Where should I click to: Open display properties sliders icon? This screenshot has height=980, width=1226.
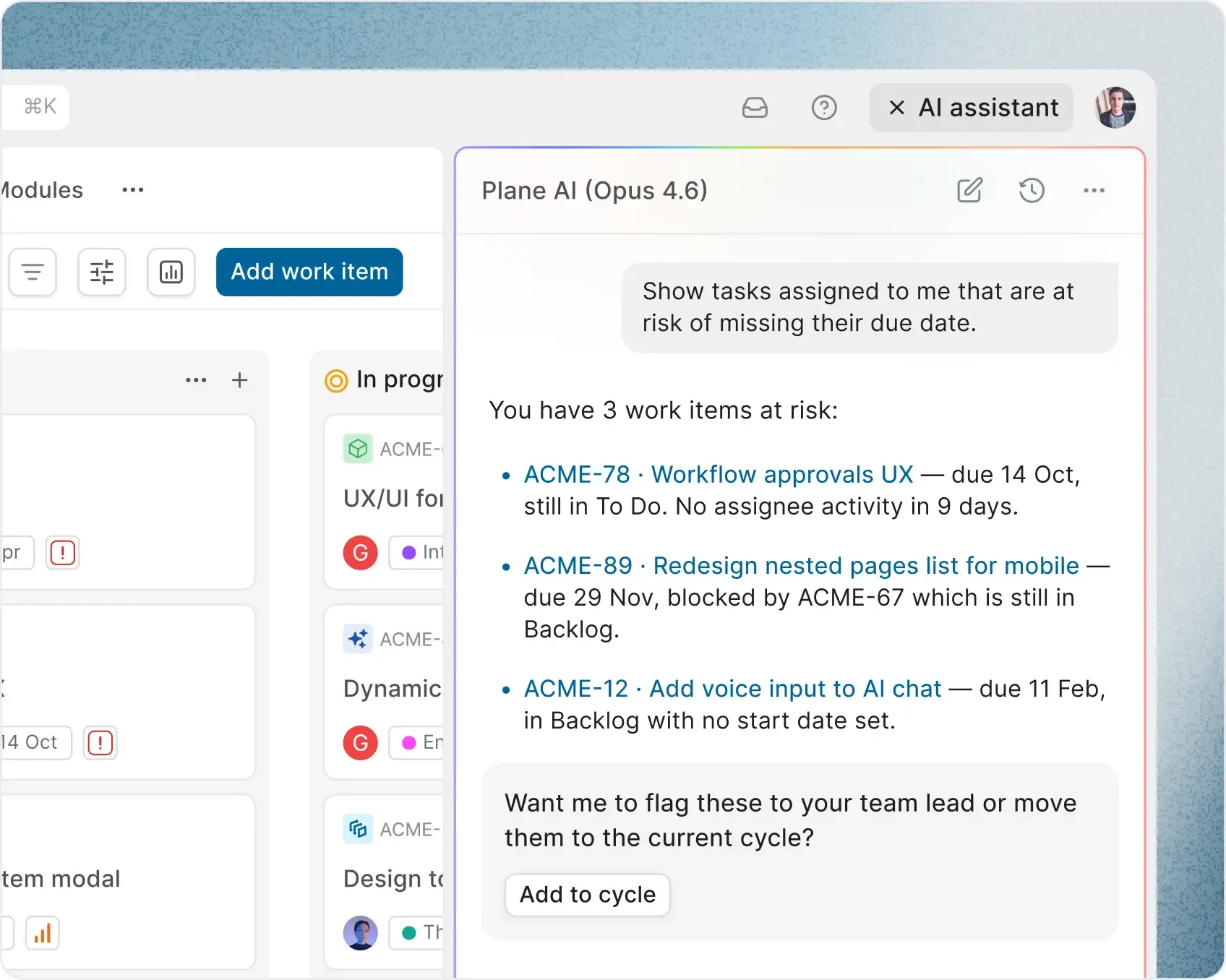coord(102,272)
